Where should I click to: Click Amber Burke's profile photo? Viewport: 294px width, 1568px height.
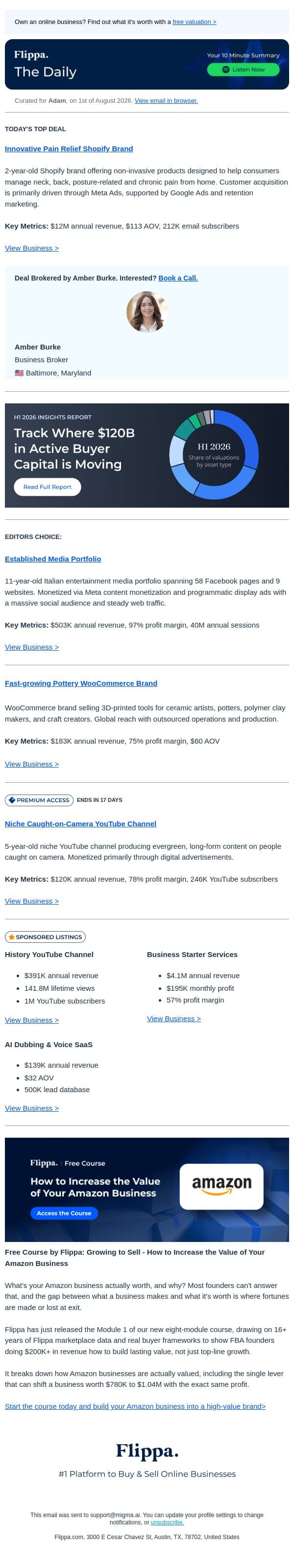coord(147,312)
